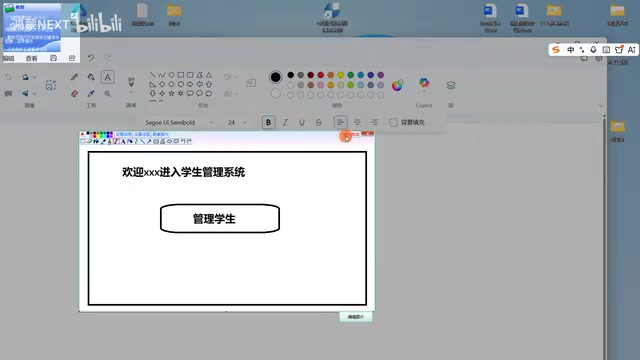The image size is (640, 360).
Task: Align text right
Action: [x=373, y=122]
